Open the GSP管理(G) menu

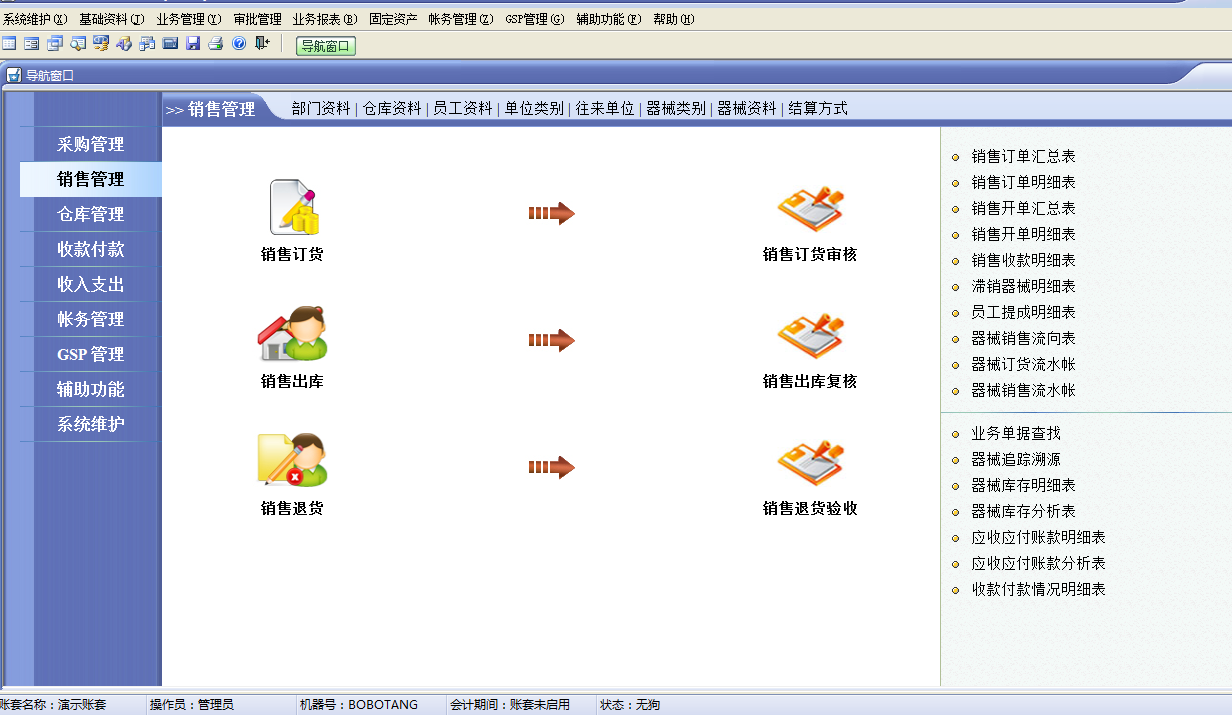click(535, 19)
